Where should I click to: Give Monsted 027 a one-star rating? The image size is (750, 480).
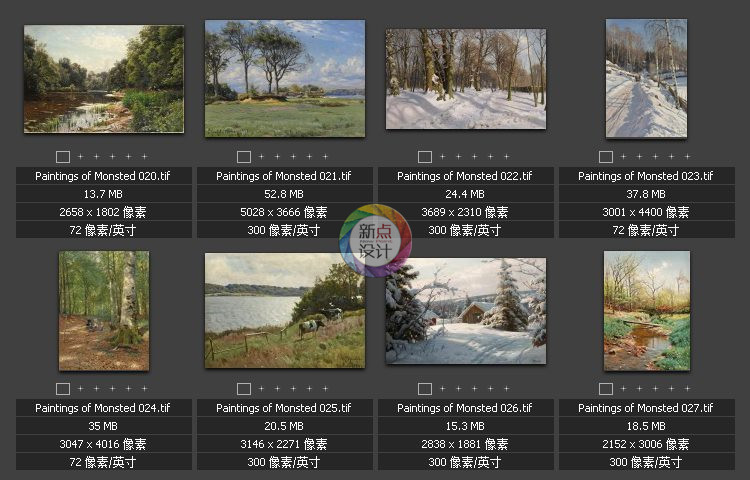[623, 388]
